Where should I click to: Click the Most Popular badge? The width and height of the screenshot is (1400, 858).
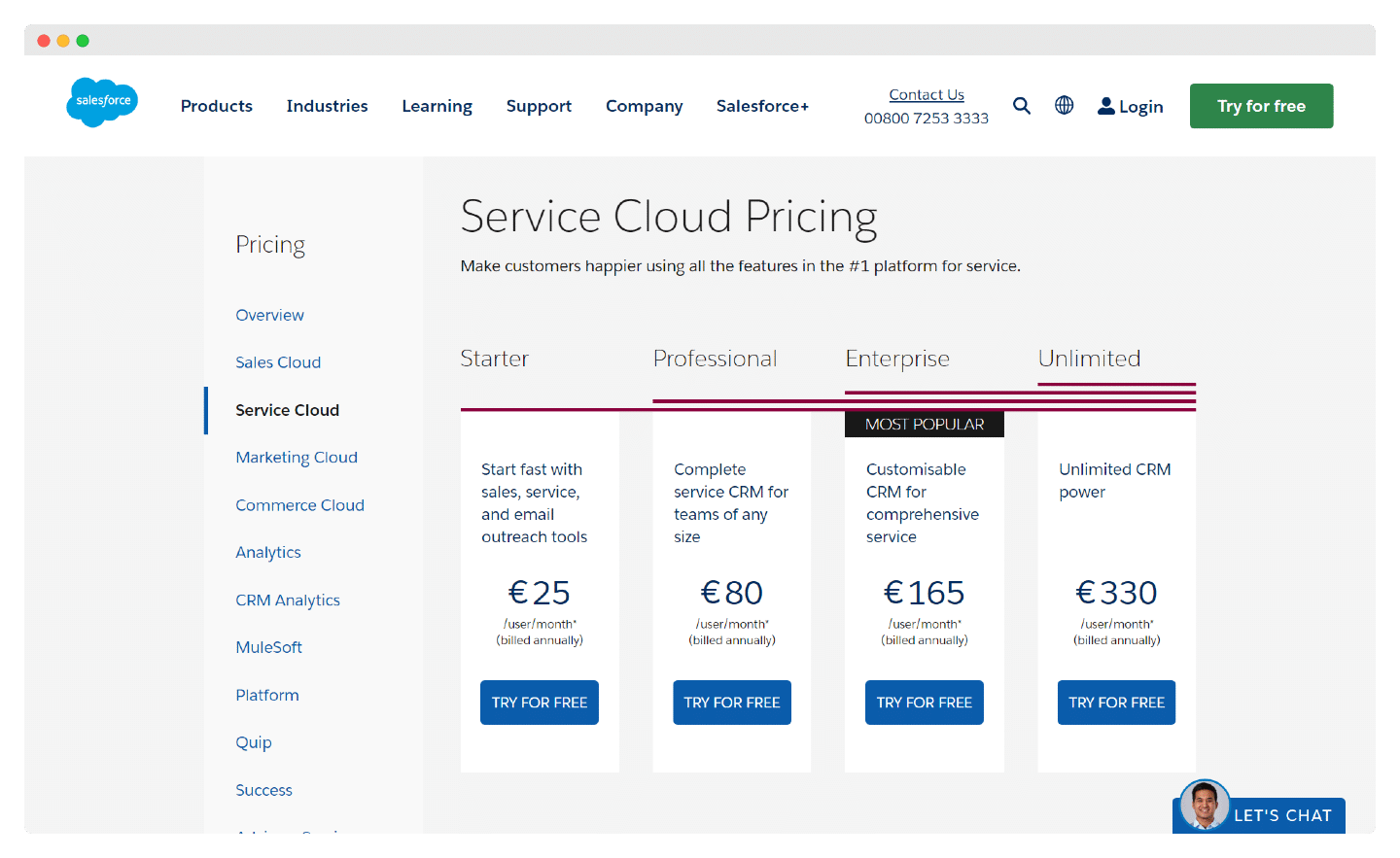[x=925, y=425]
